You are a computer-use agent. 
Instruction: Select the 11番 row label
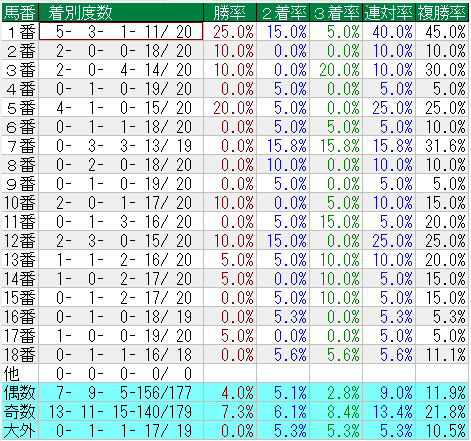(x=20, y=222)
